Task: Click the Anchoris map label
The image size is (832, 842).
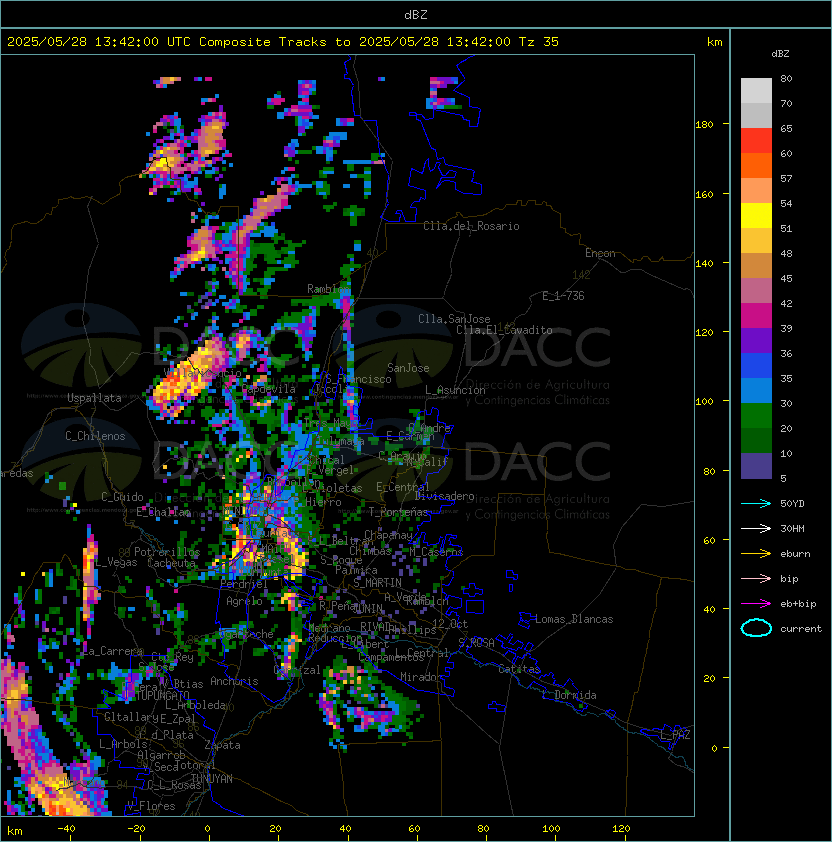Action: 234,681
